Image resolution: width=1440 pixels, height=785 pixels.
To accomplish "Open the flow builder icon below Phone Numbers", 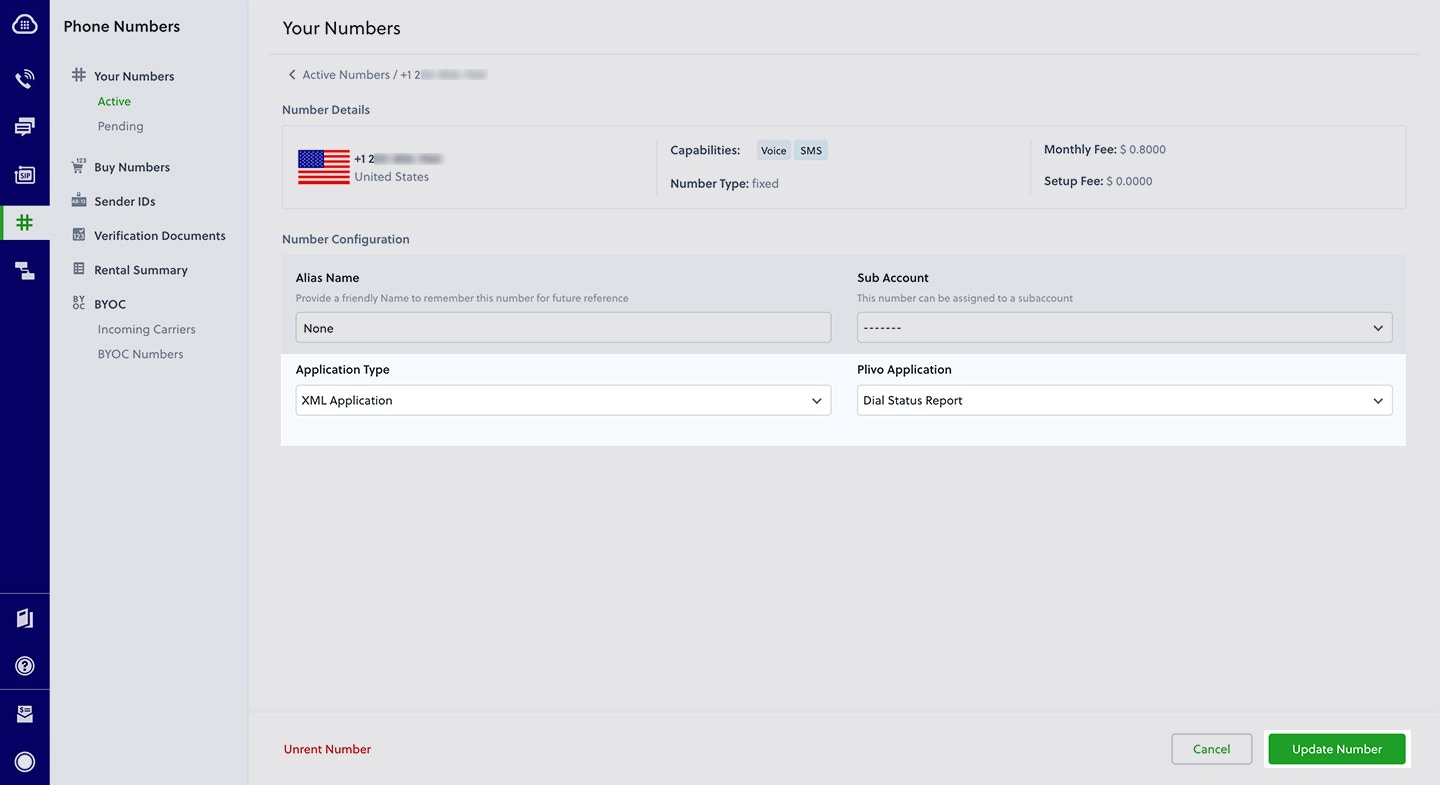I will tap(24, 269).
